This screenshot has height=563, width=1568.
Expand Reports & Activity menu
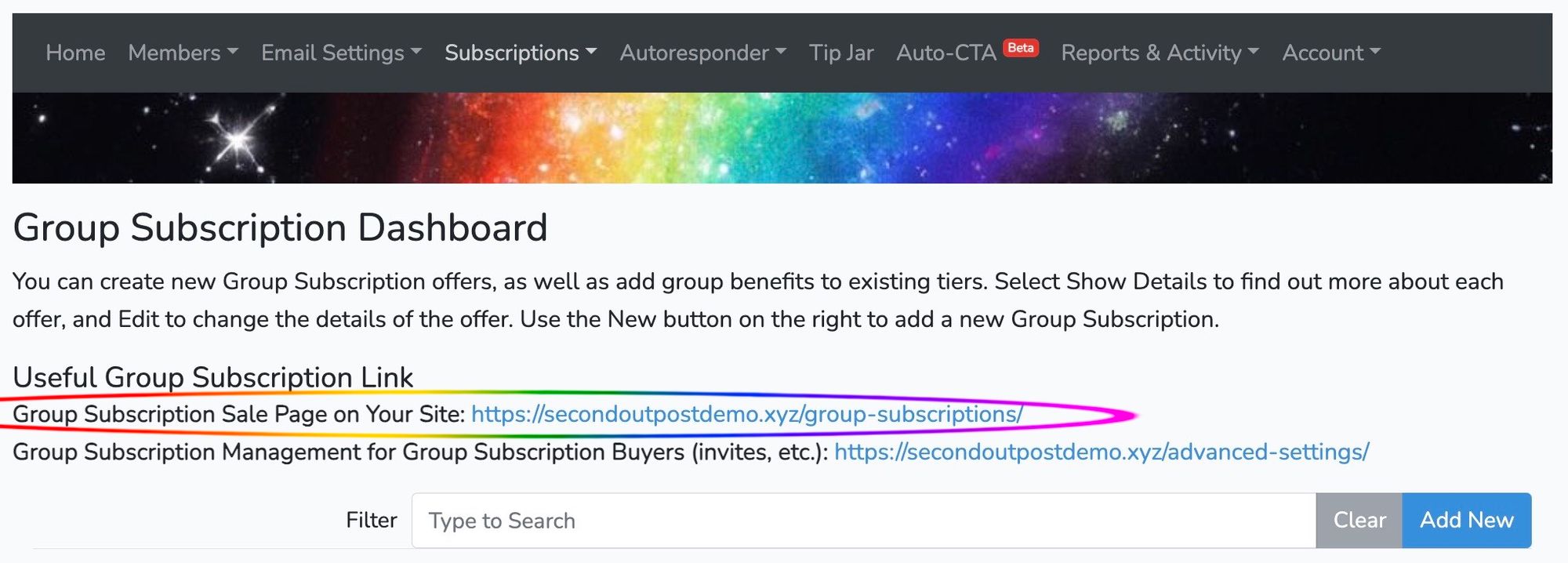click(x=1160, y=53)
